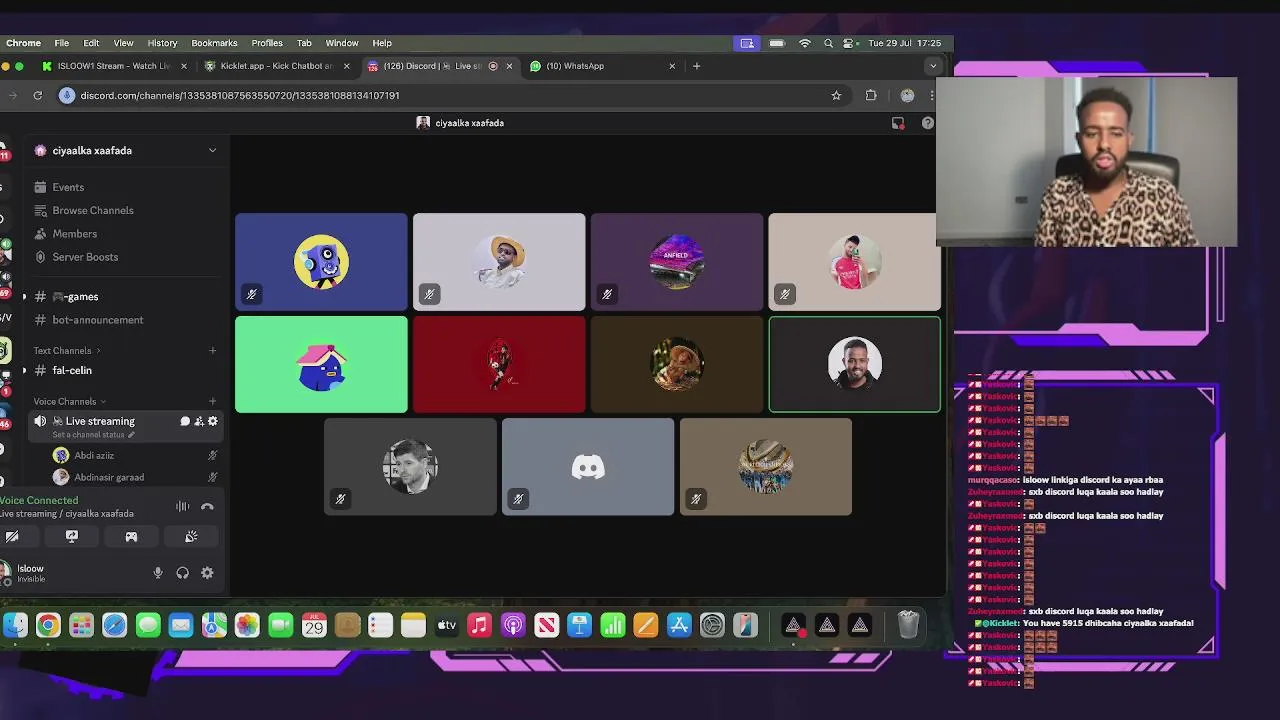Disconnect from voice with hang-up icon
Viewport: 1280px width, 720px height.
click(207, 507)
